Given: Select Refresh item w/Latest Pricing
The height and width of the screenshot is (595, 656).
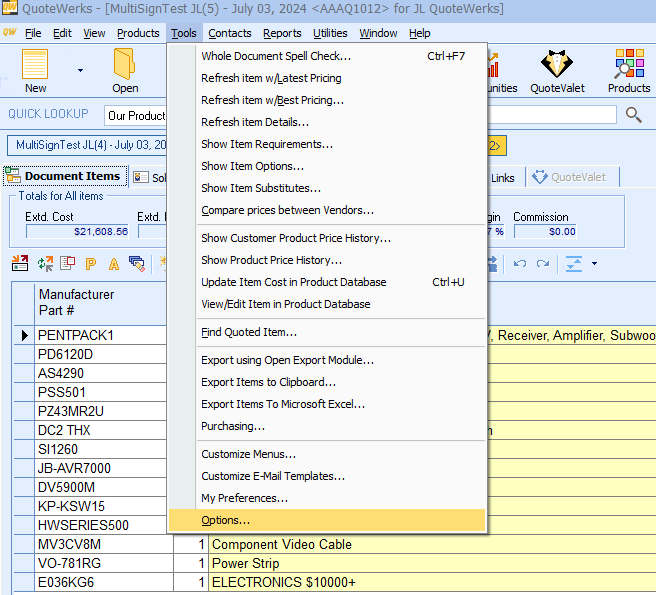Looking at the screenshot, I should coord(327,78).
